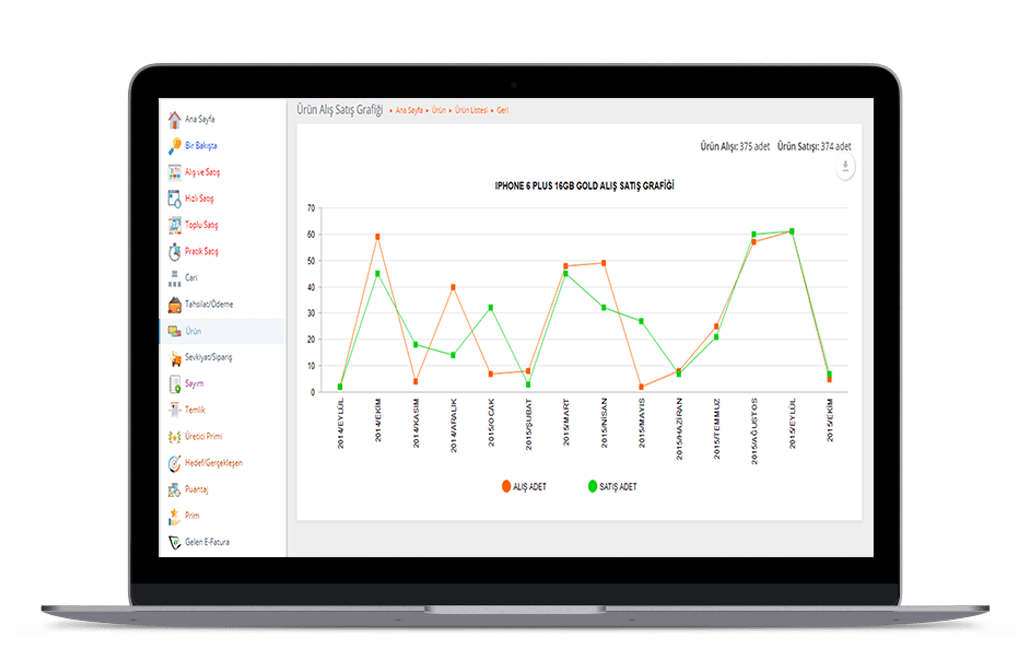Select the Ürün menu item

tap(194, 331)
